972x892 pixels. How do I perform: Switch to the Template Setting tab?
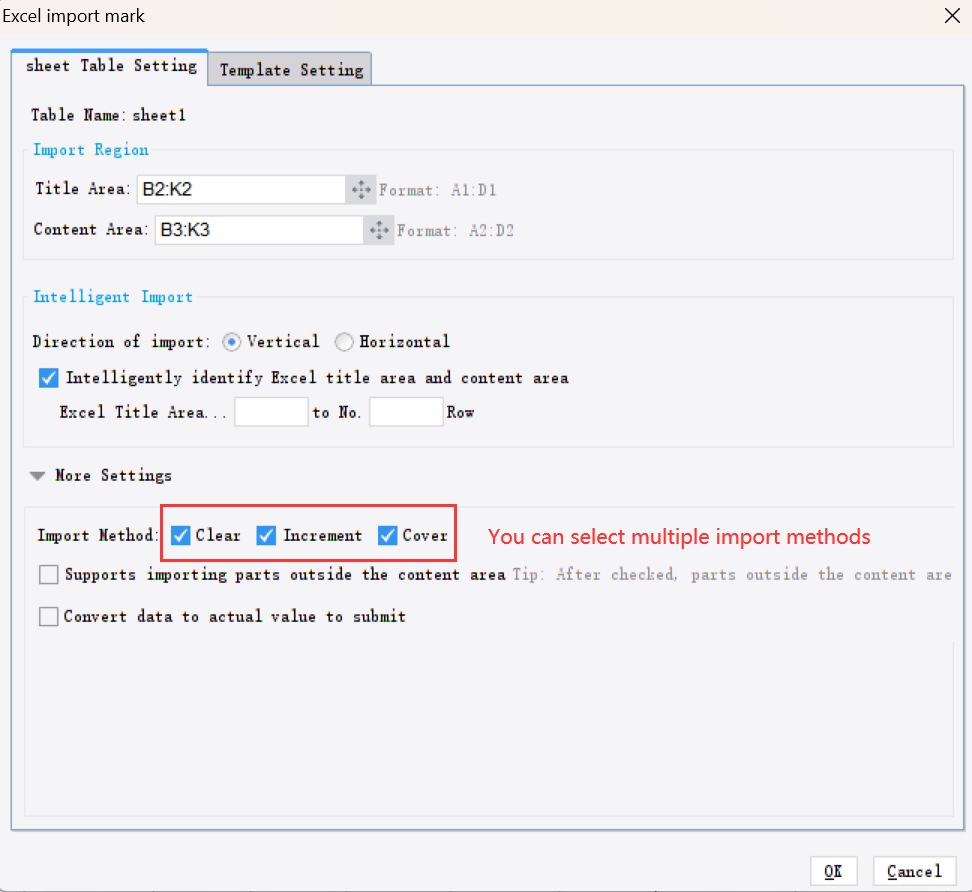[x=289, y=69]
